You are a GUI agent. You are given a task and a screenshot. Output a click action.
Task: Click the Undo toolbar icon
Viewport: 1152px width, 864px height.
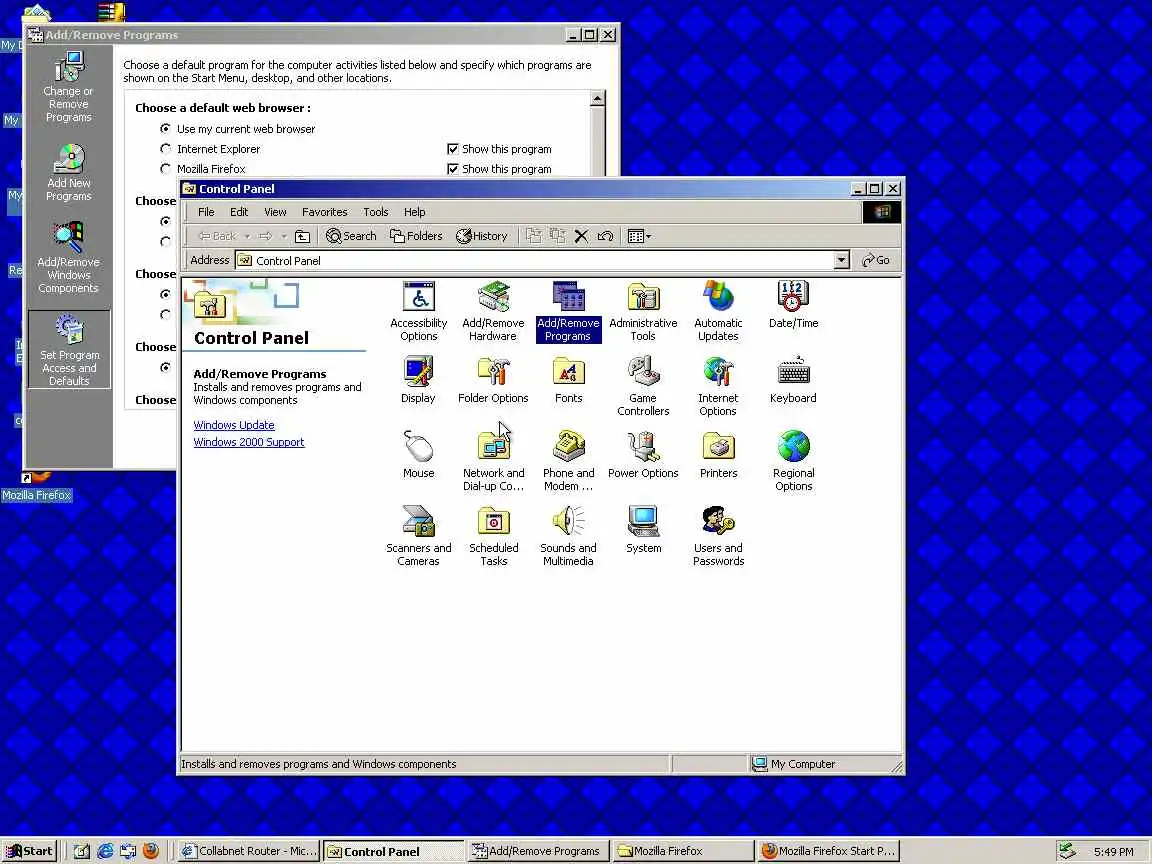pos(605,236)
